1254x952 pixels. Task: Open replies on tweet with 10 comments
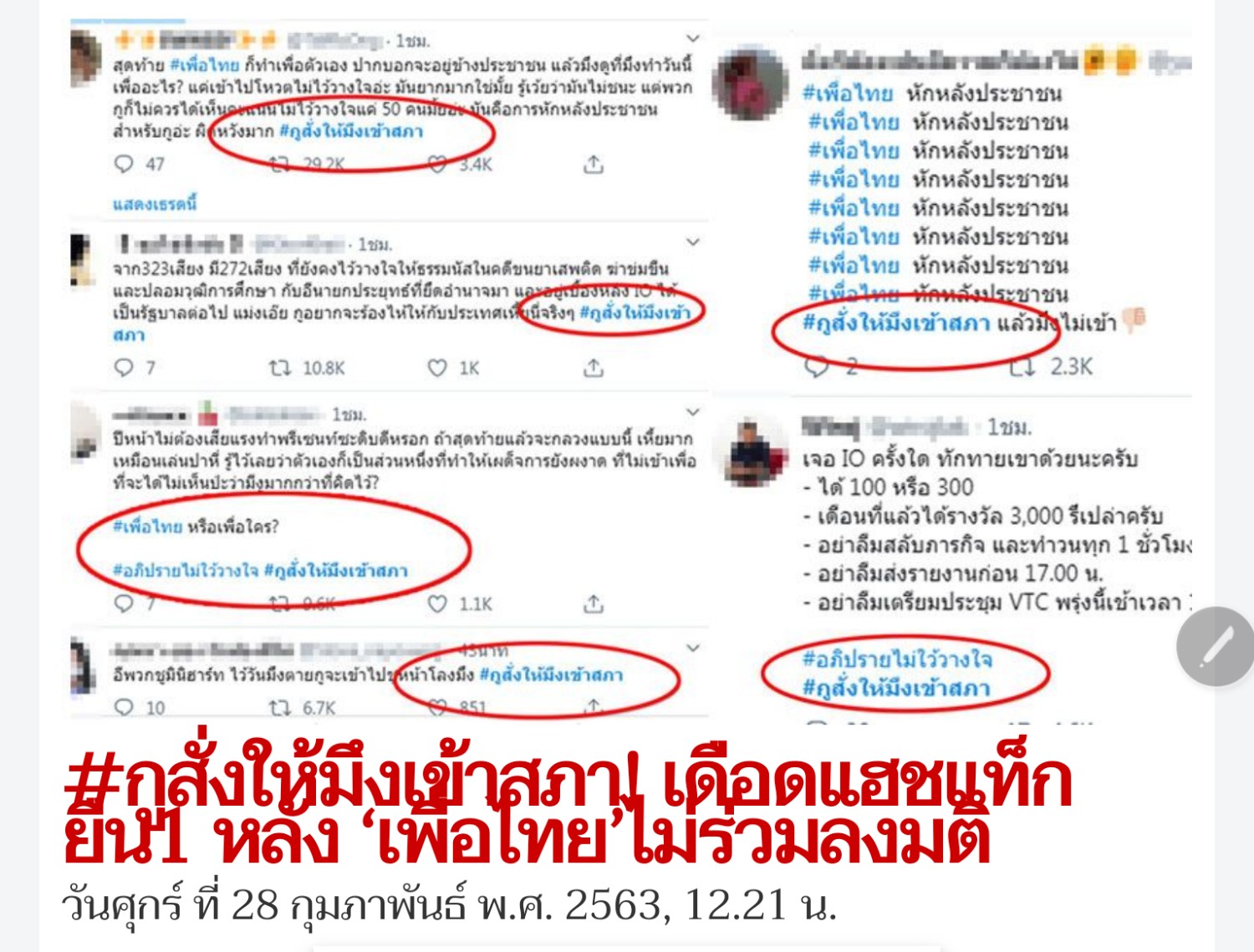coord(124,708)
